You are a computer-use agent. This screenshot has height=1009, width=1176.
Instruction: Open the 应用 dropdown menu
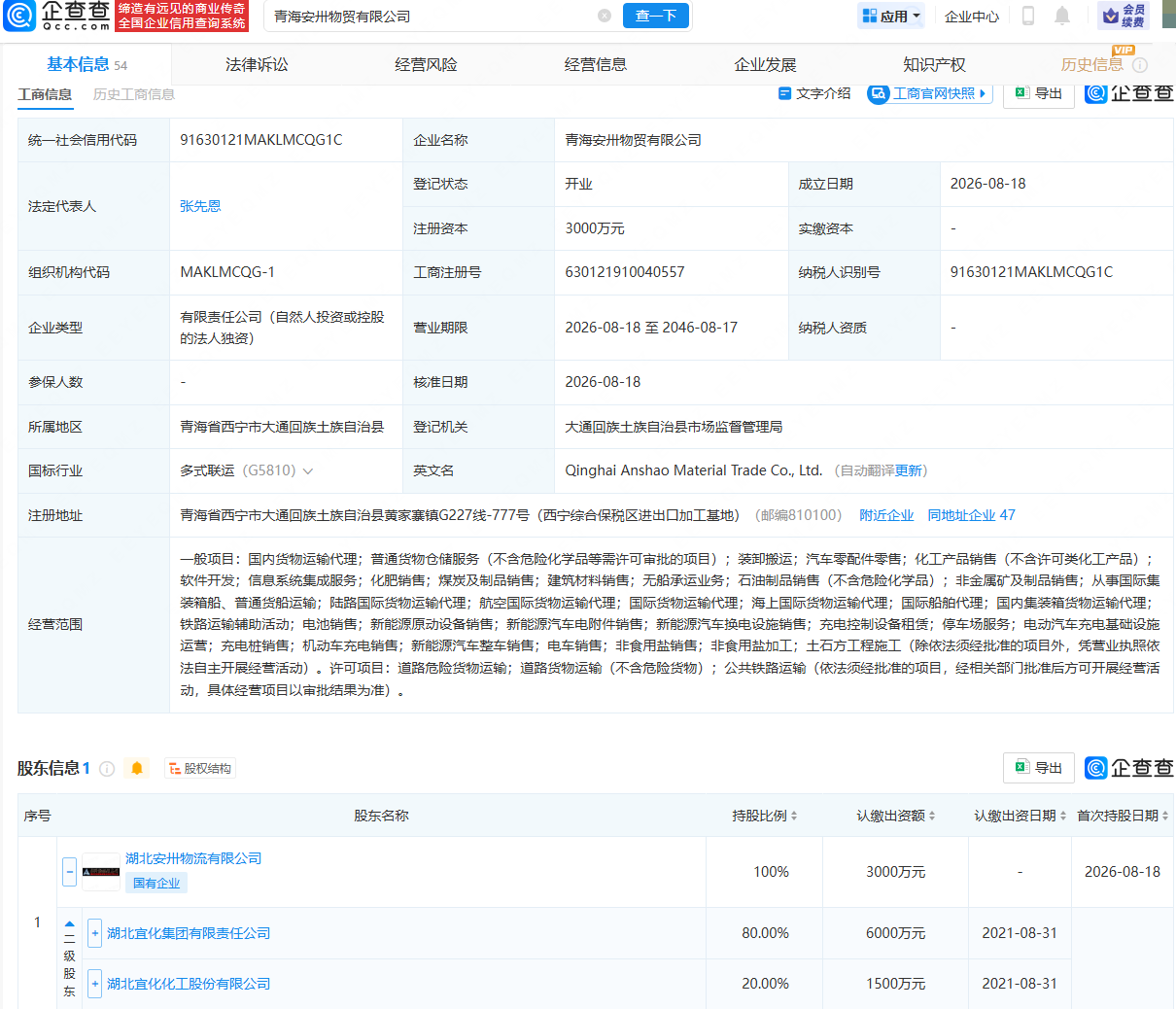pyautogui.click(x=890, y=16)
